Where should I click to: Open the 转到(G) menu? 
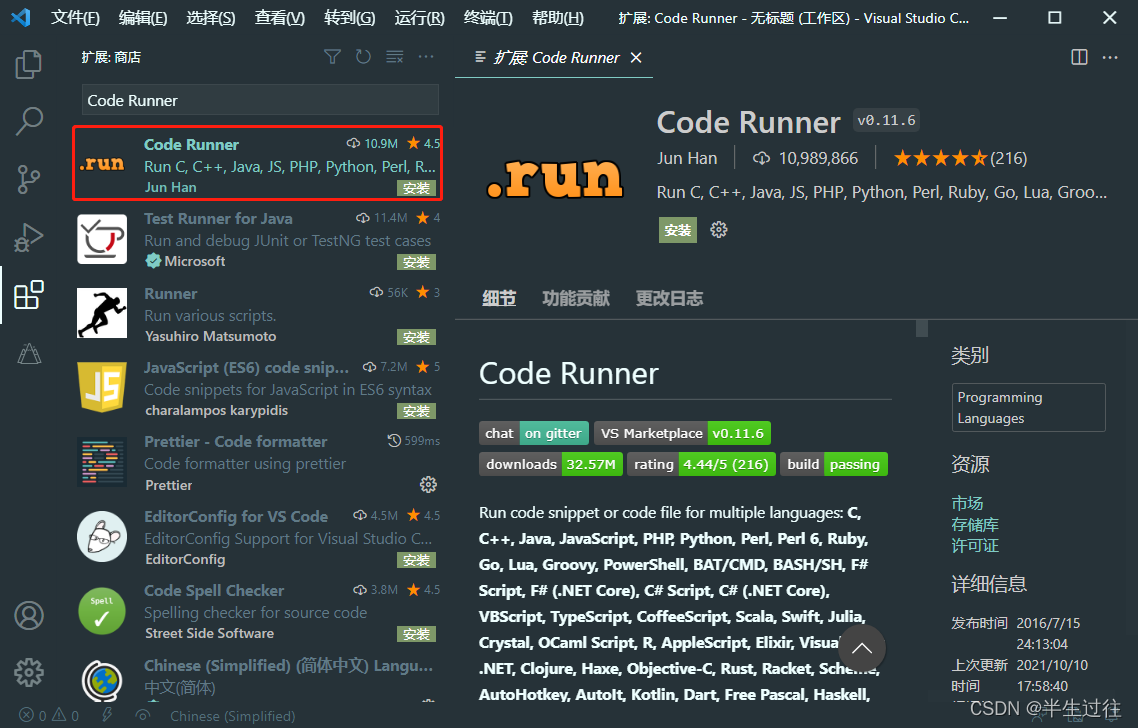click(x=349, y=17)
